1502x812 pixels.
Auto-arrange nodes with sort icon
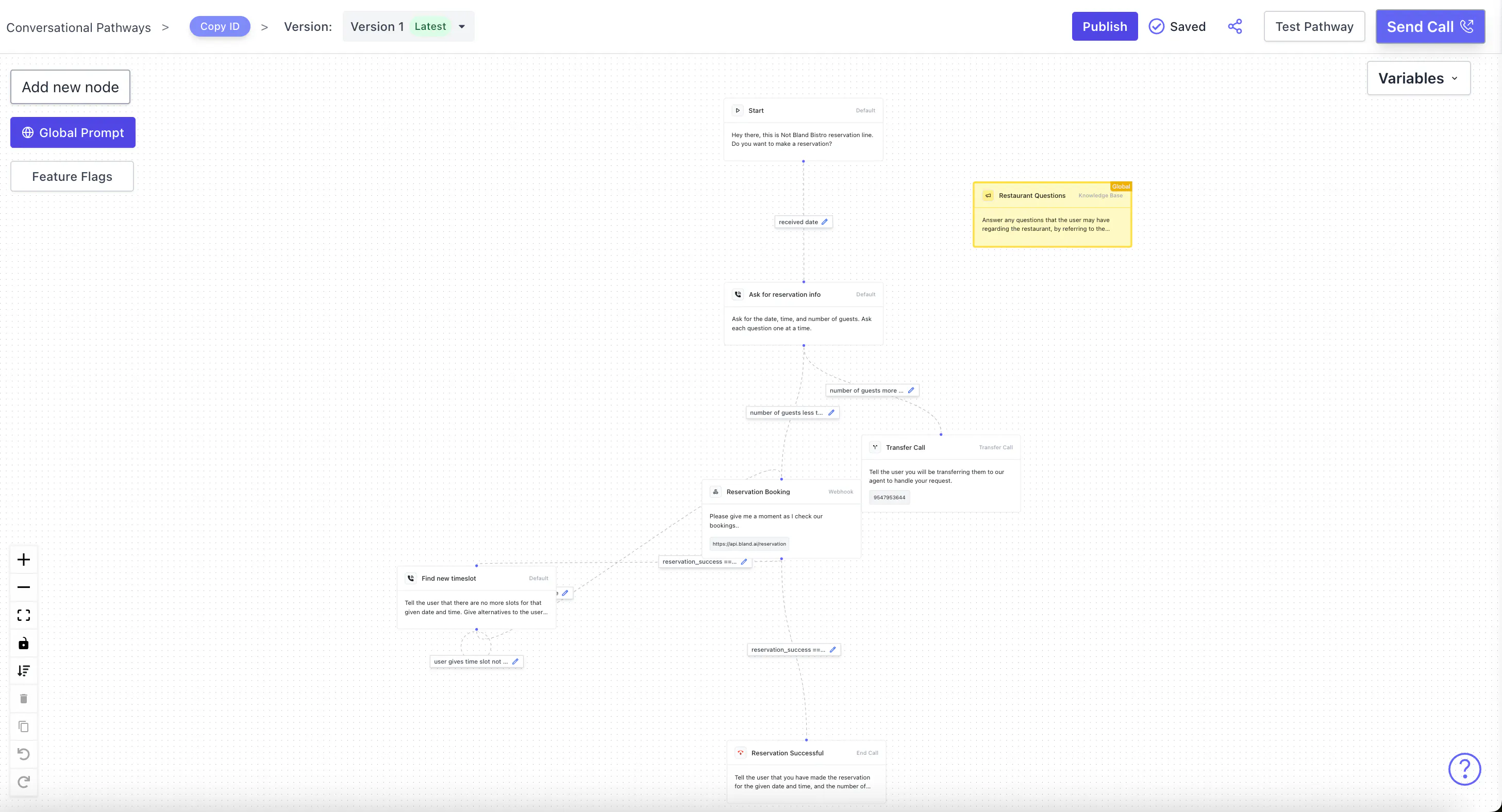pyautogui.click(x=23, y=671)
